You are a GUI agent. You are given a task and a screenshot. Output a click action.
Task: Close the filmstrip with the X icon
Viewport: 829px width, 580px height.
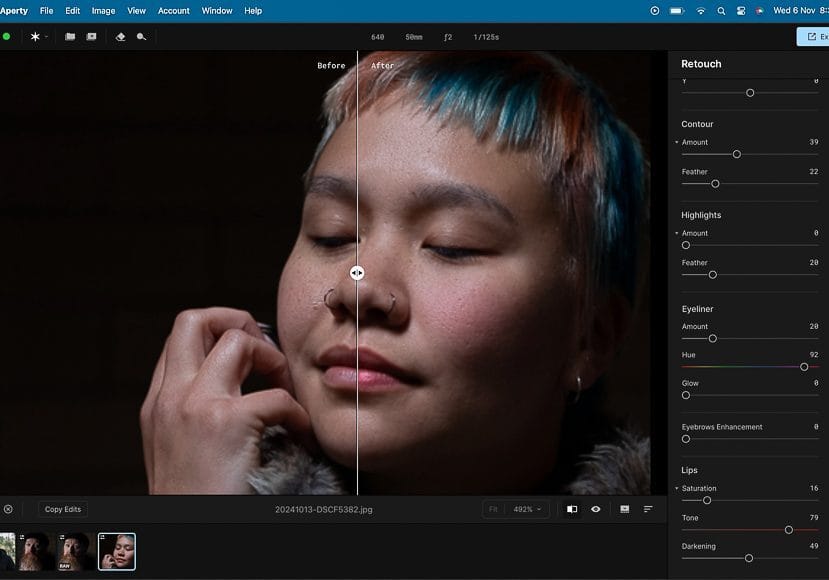[8, 509]
